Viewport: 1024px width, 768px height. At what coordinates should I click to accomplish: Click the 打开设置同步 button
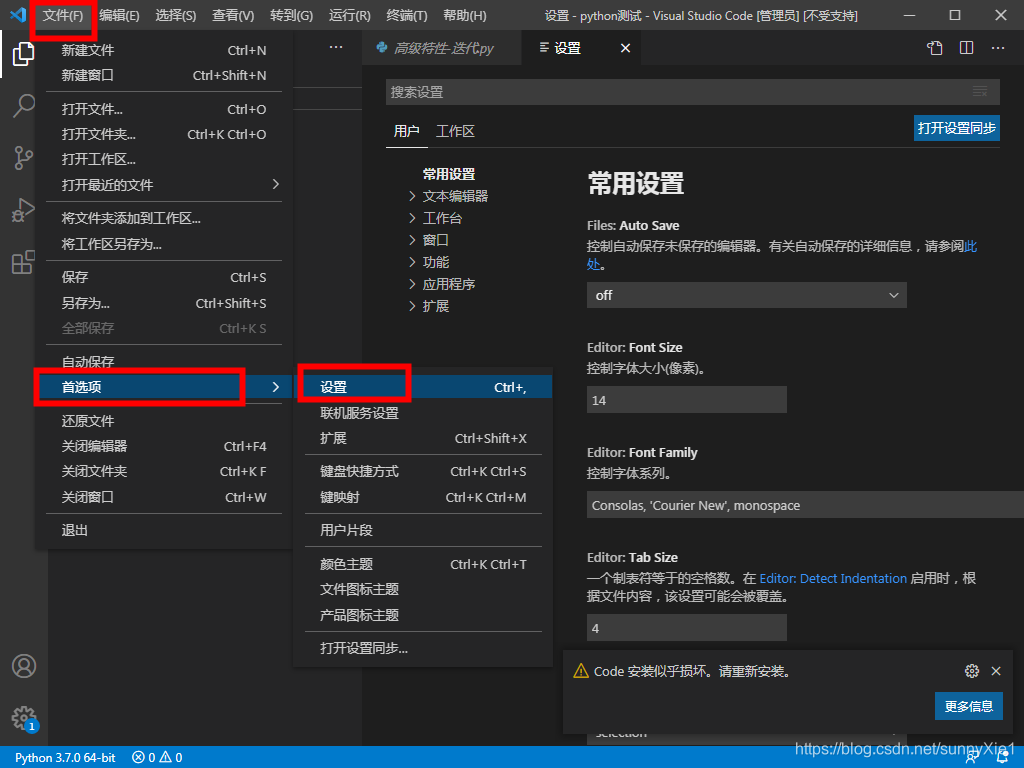click(x=957, y=128)
